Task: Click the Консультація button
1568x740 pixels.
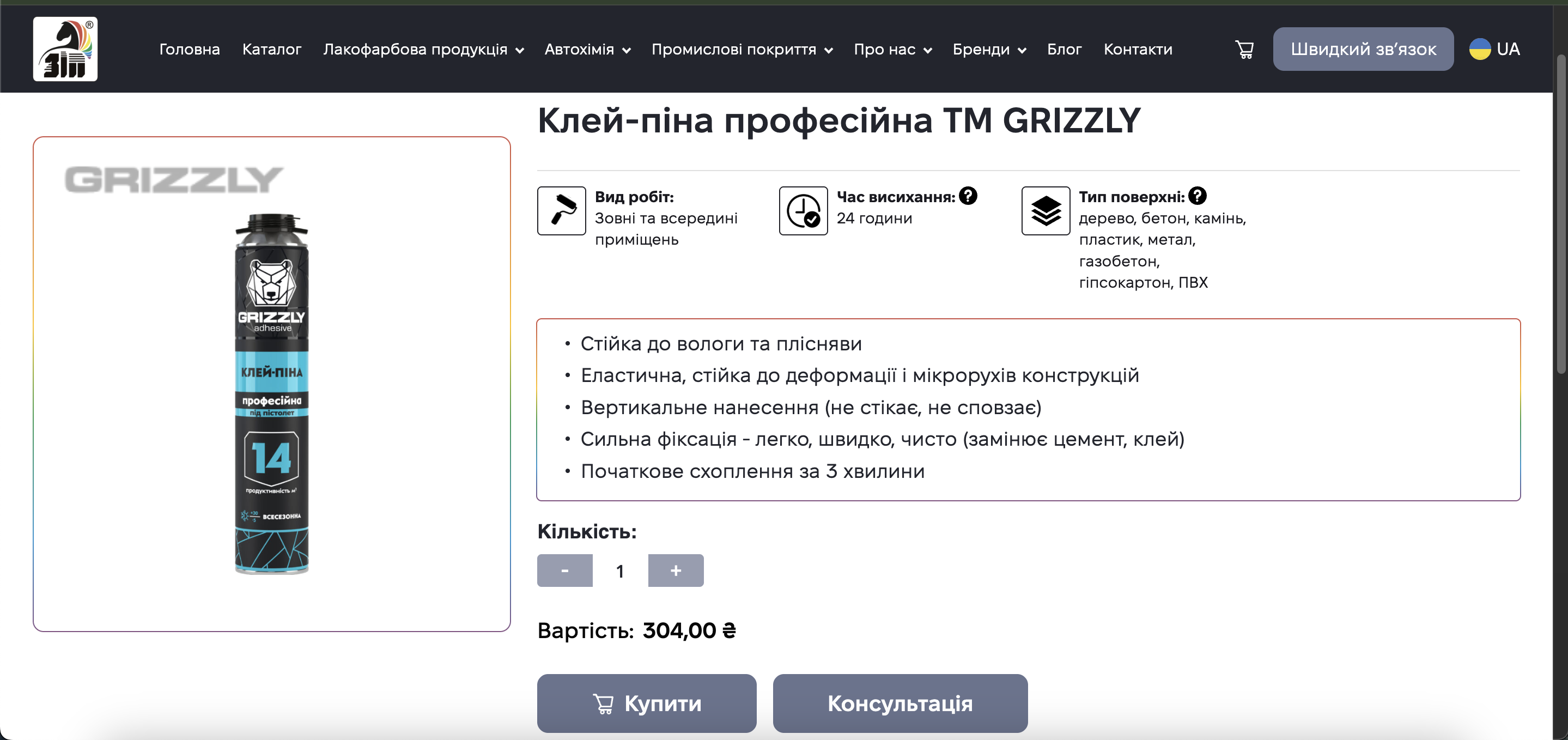Action: 900,703
